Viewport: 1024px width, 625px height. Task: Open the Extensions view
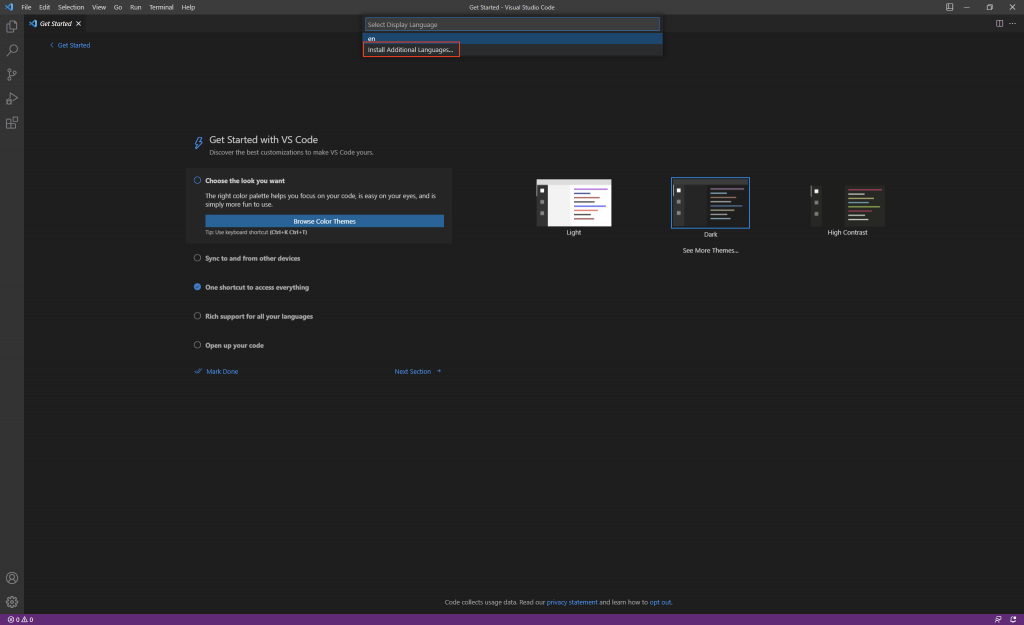coord(12,123)
